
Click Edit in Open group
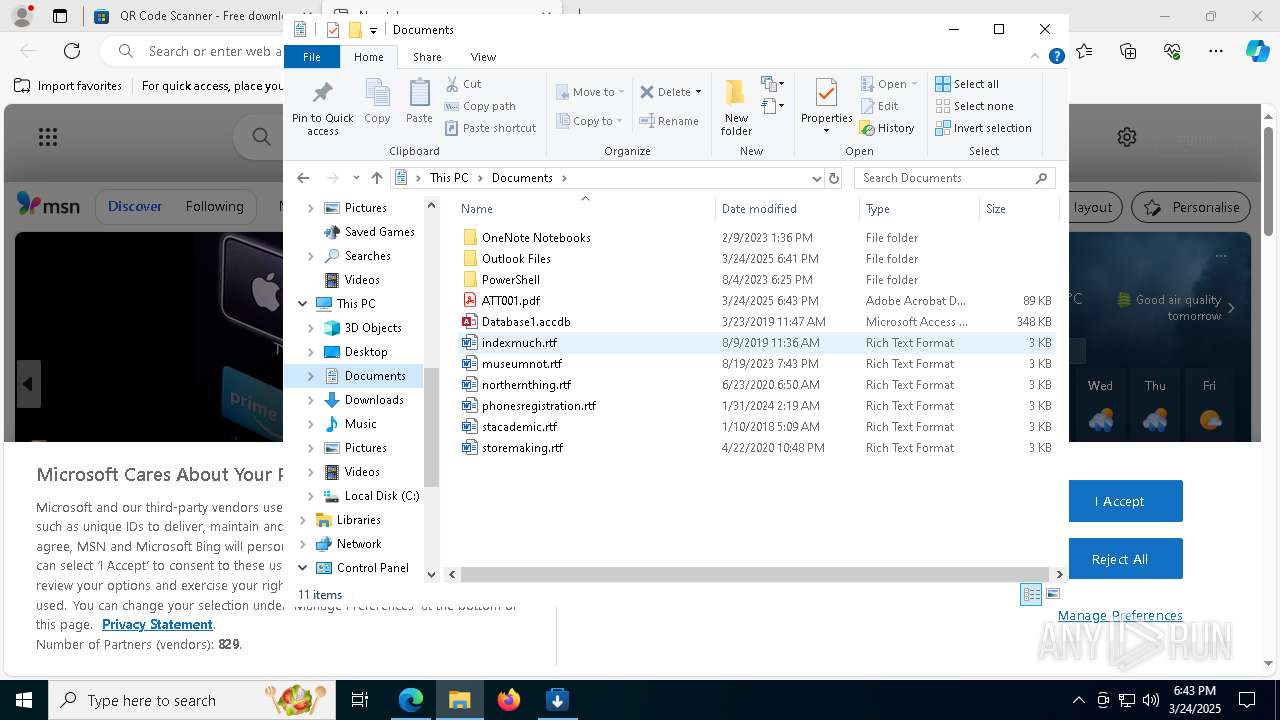click(x=879, y=106)
